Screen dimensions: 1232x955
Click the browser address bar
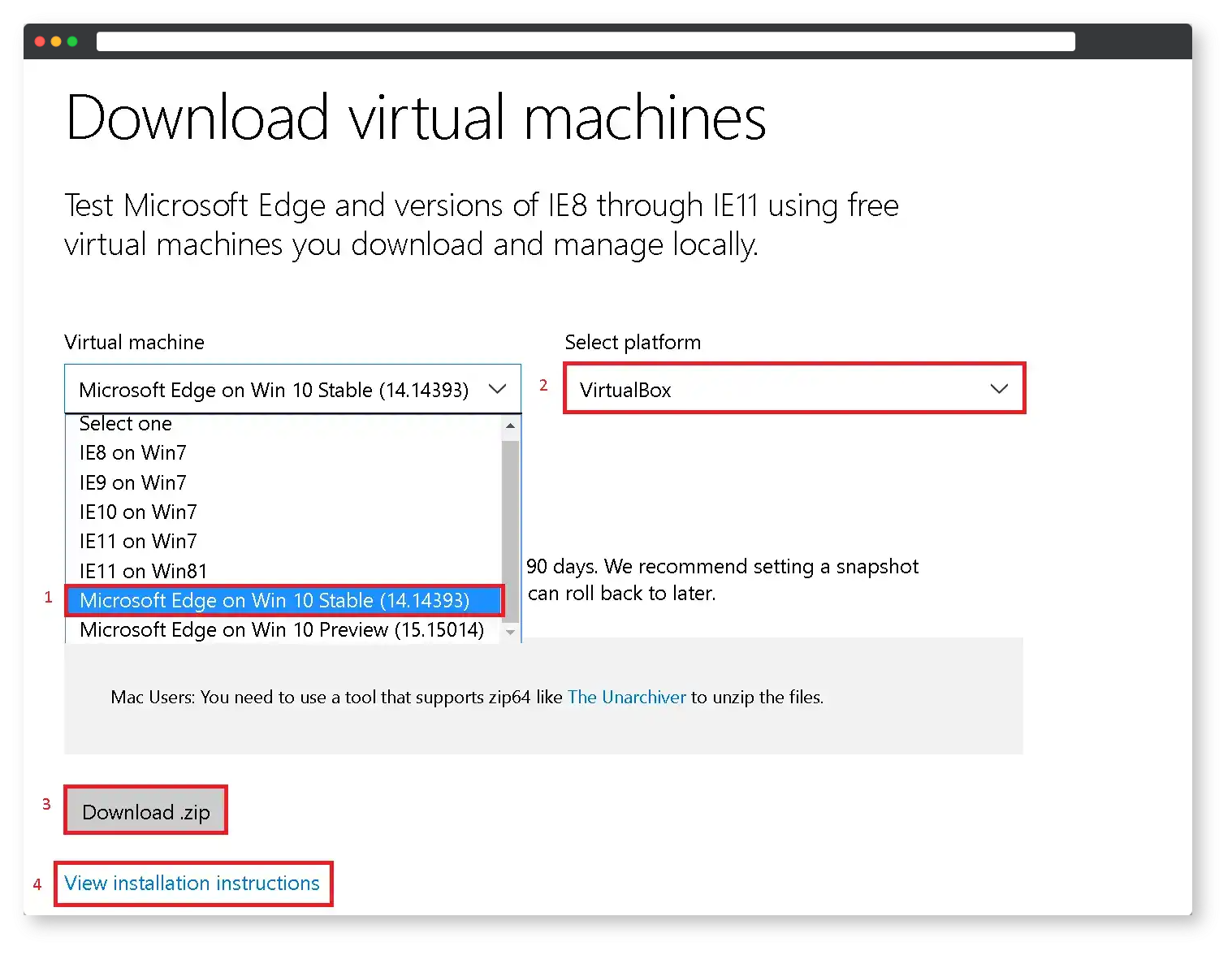(x=586, y=41)
